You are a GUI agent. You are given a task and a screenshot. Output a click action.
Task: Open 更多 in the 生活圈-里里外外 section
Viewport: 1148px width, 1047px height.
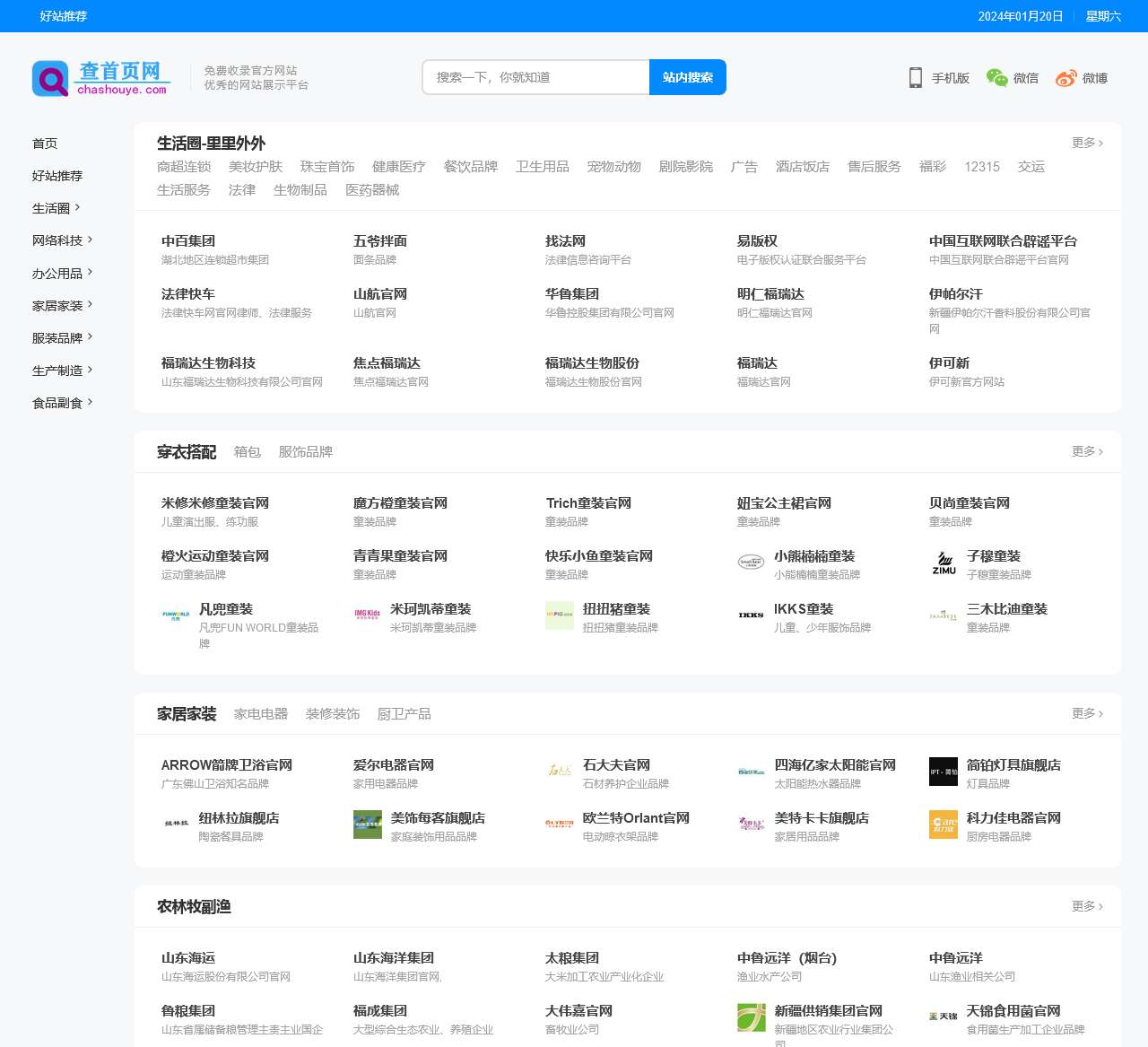click(1087, 143)
